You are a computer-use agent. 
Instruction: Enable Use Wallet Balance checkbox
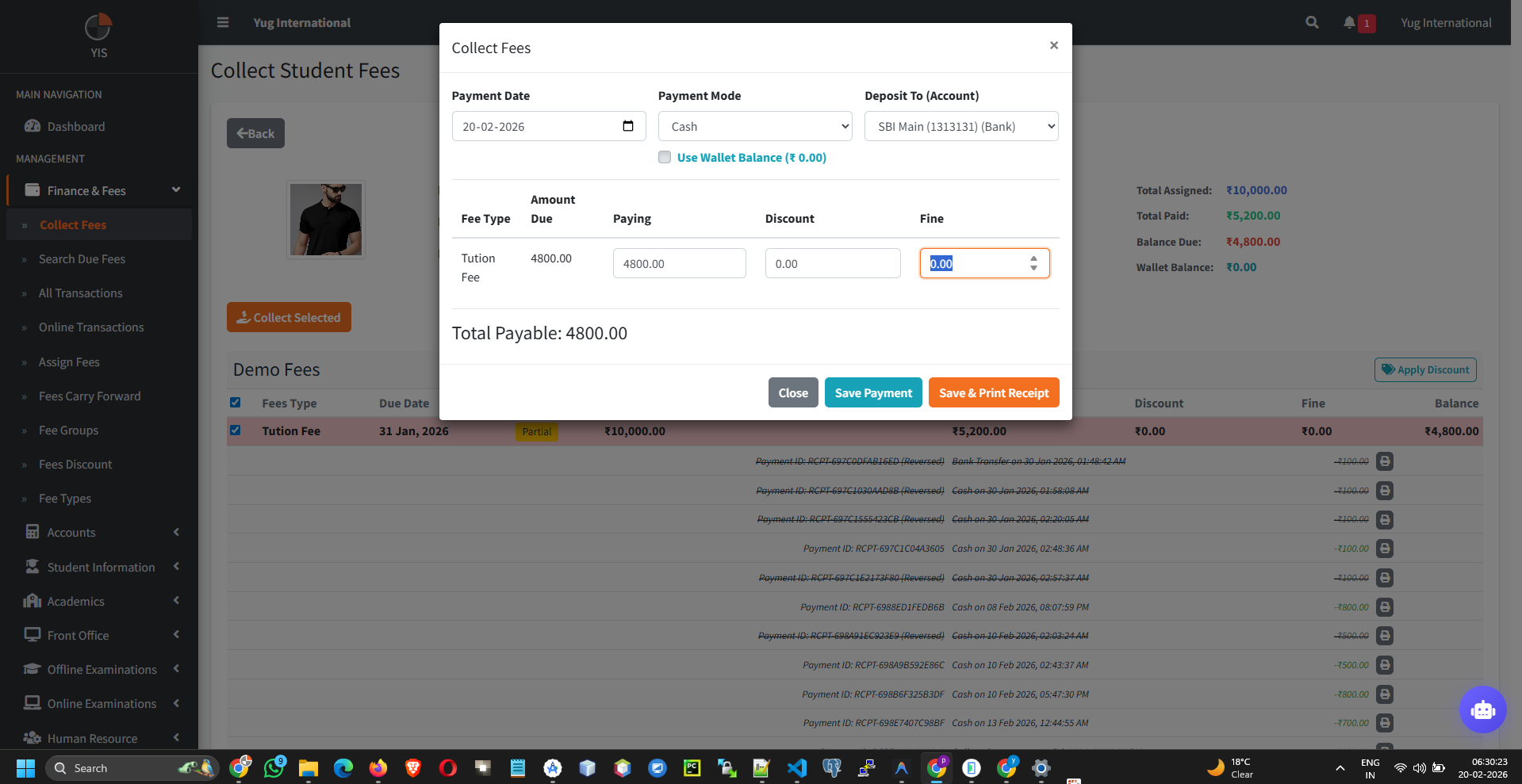pos(664,157)
